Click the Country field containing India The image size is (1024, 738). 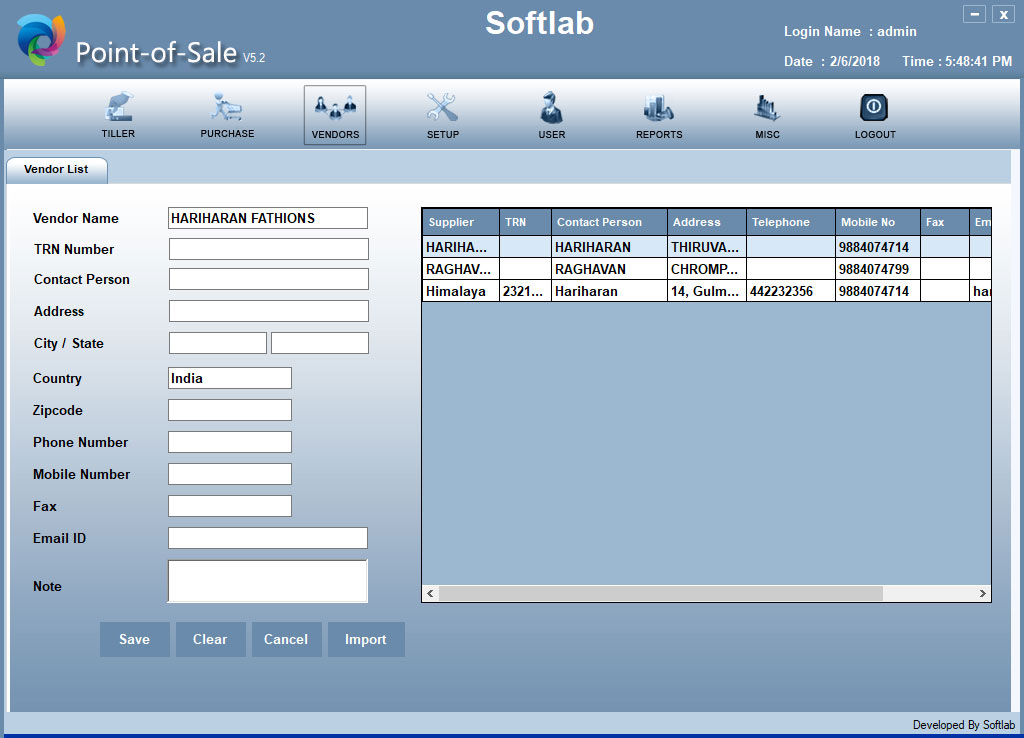230,378
